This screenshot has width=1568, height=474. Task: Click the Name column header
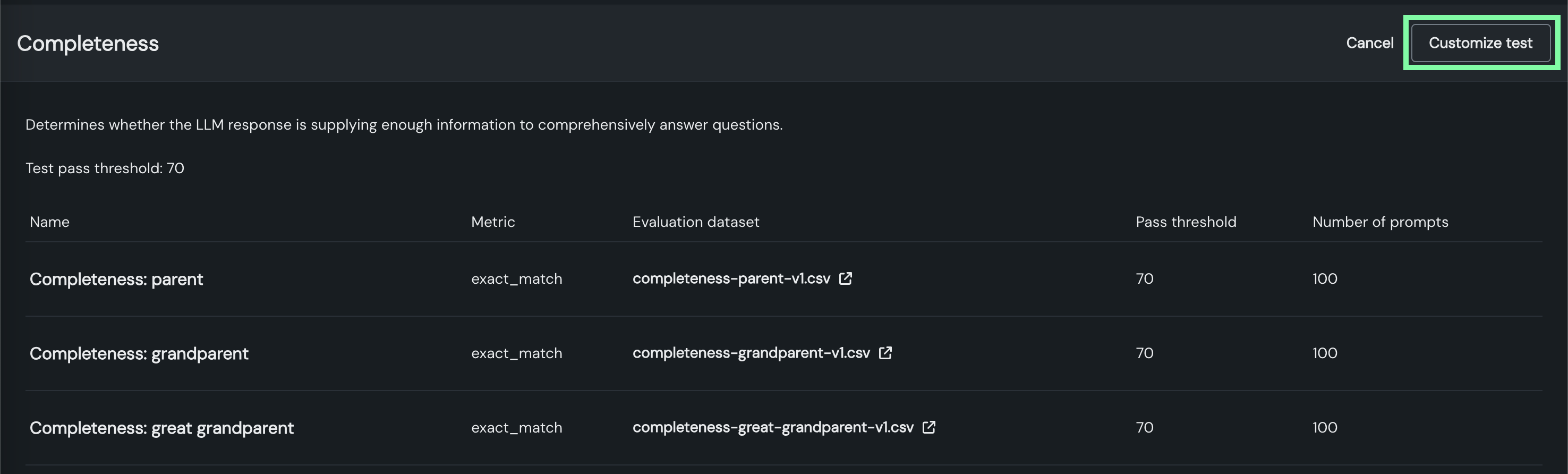point(49,222)
